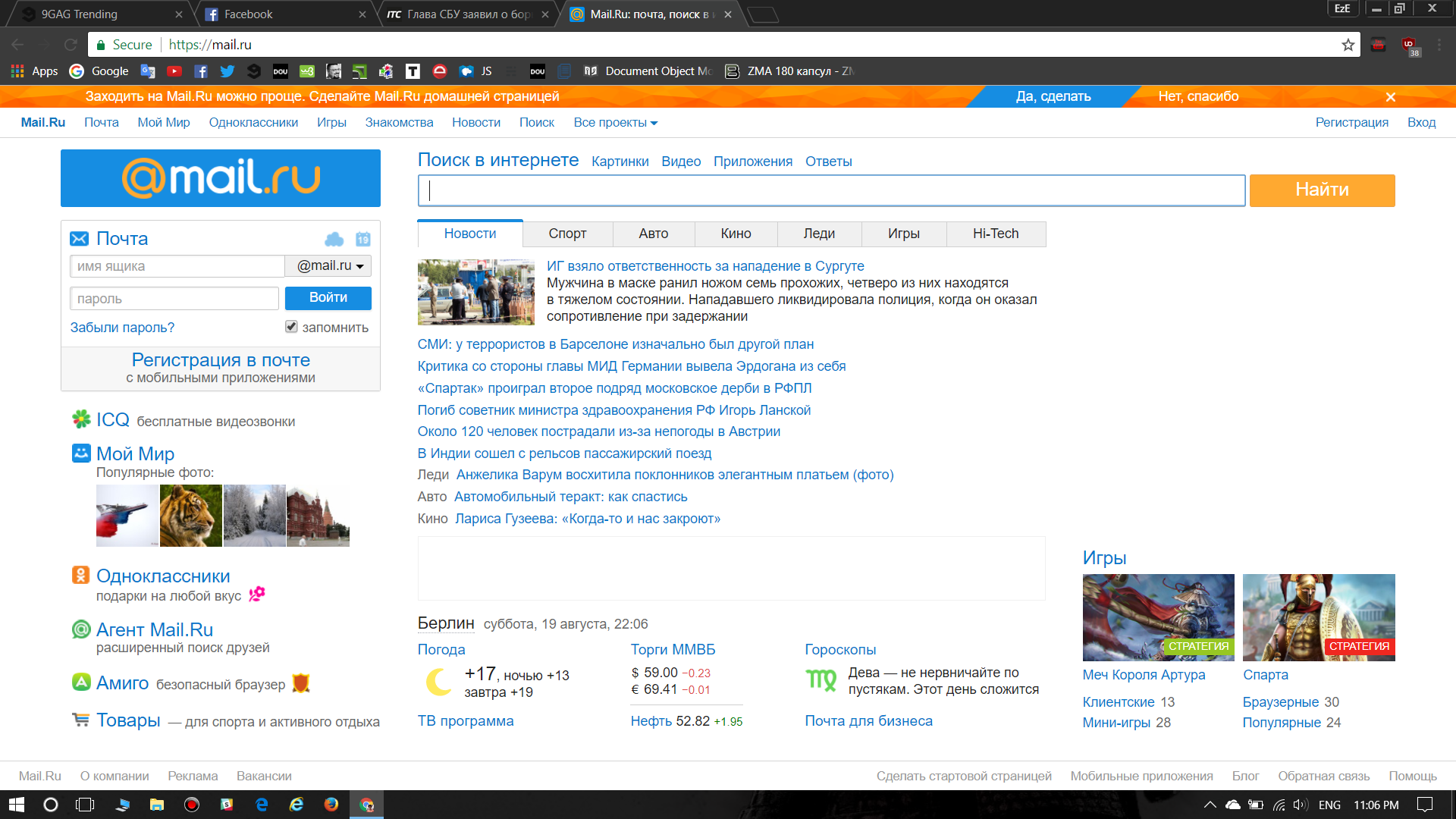Switch to the Hi-Tech news tab
Viewport: 1456px width, 819px height.
coord(996,234)
